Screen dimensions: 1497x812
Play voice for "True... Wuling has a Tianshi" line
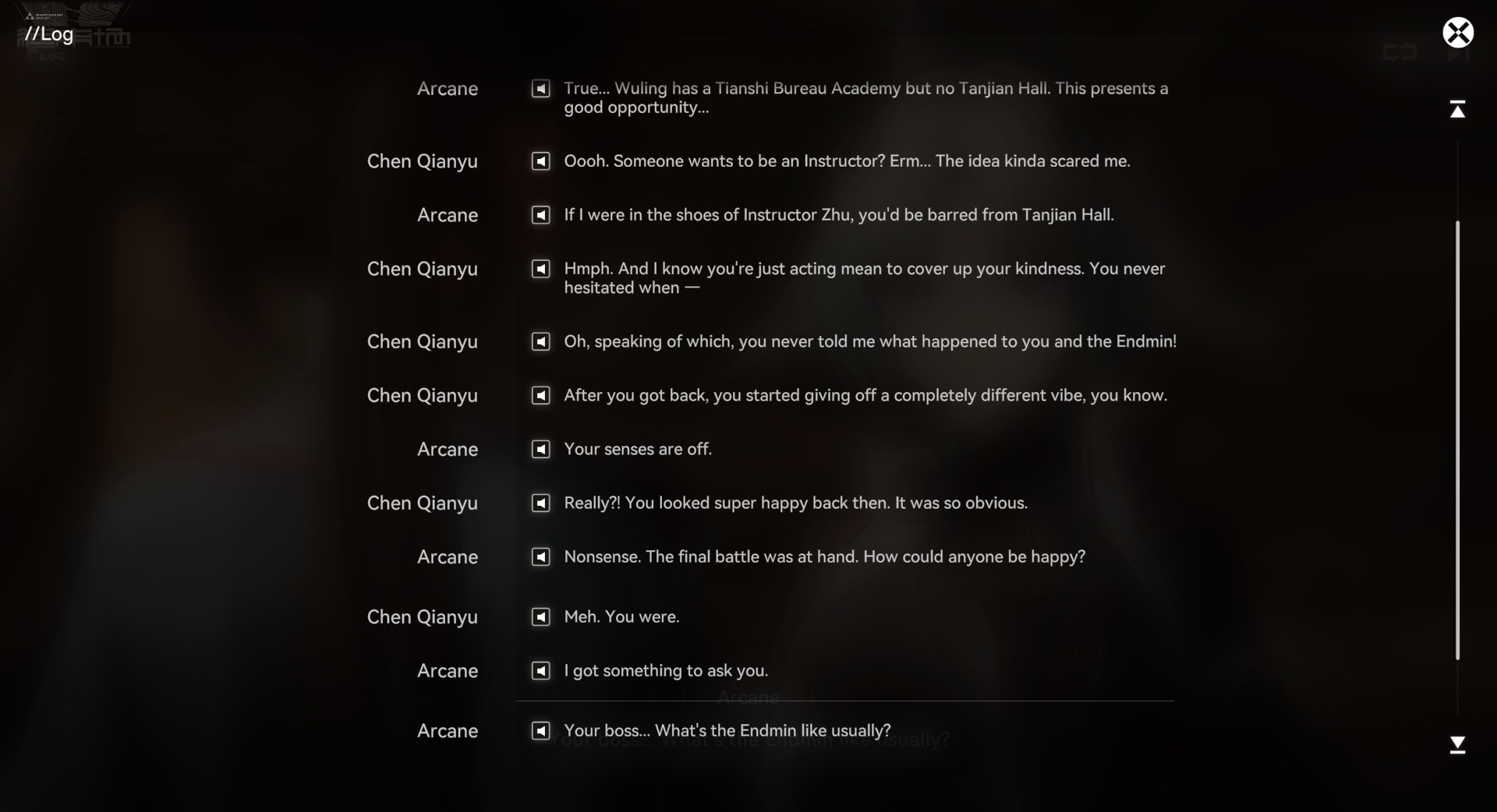coord(540,89)
